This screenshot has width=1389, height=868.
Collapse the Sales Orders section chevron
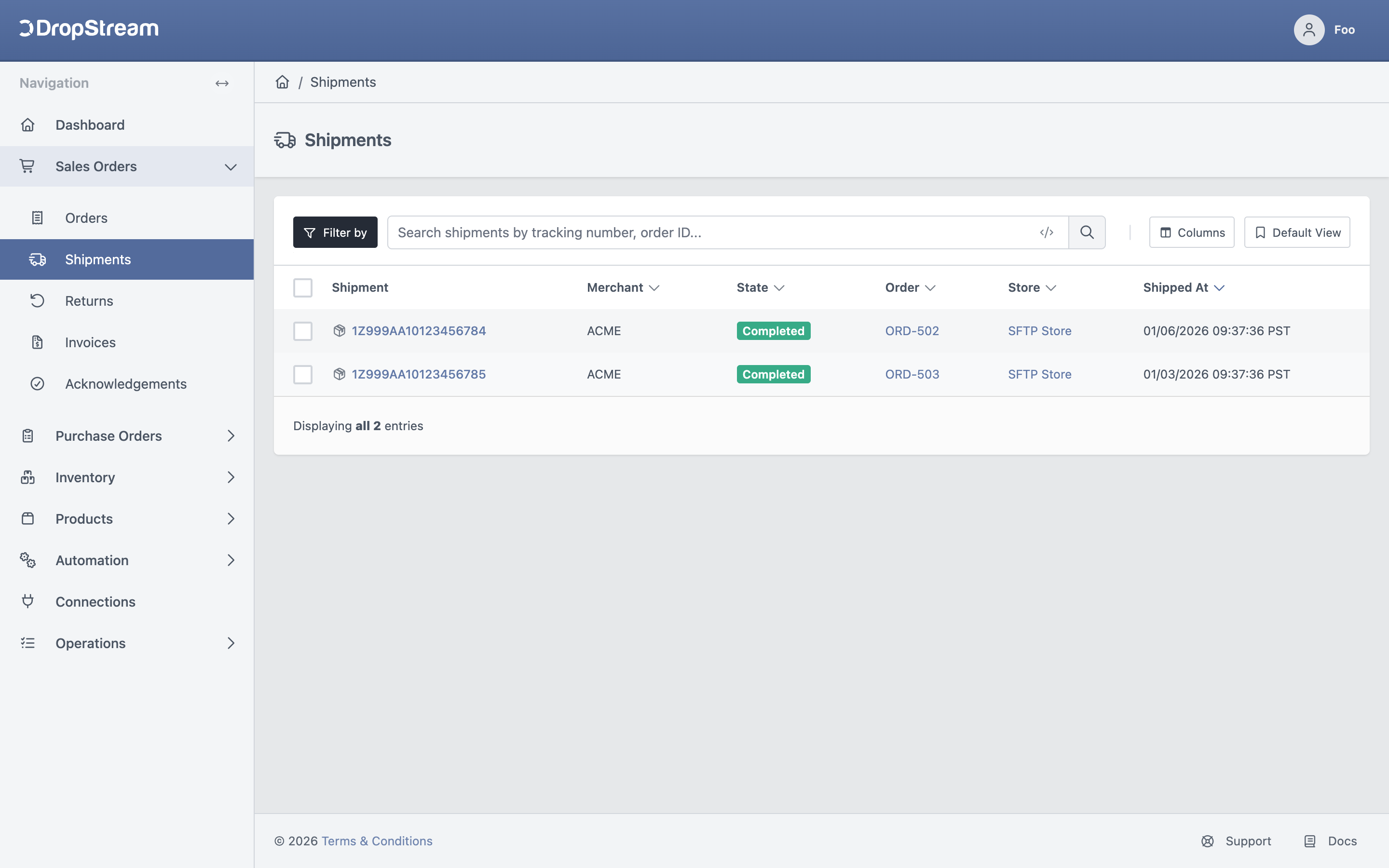[x=231, y=167]
